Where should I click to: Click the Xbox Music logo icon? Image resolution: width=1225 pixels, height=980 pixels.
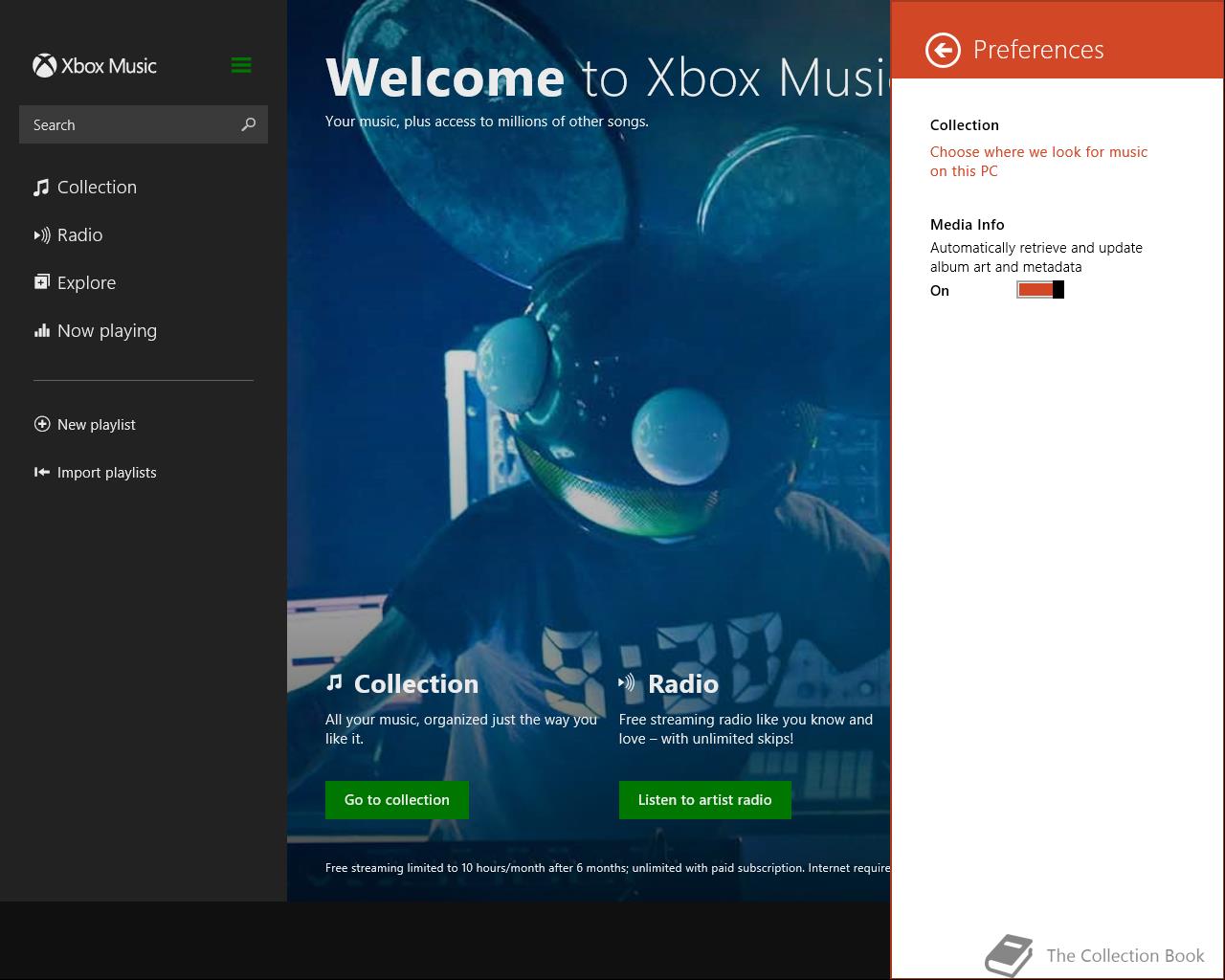pos(44,65)
